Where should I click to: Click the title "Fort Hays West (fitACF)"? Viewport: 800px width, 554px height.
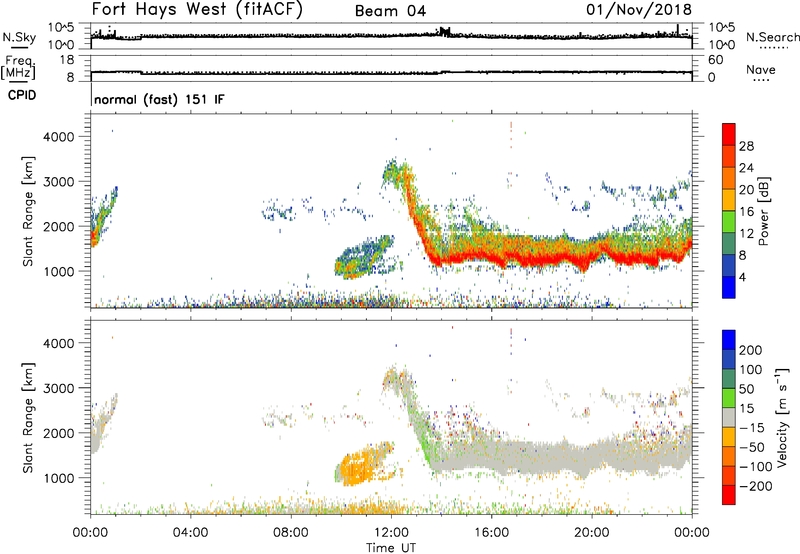point(196,9)
